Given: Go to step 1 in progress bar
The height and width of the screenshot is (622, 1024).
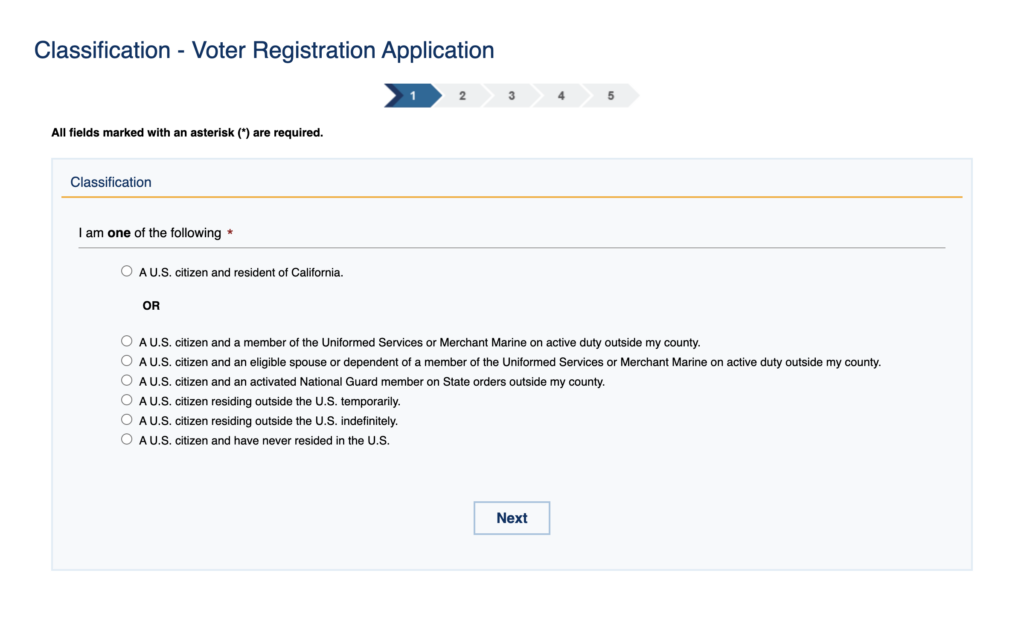Looking at the screenshot, I should tap(412, 96).
